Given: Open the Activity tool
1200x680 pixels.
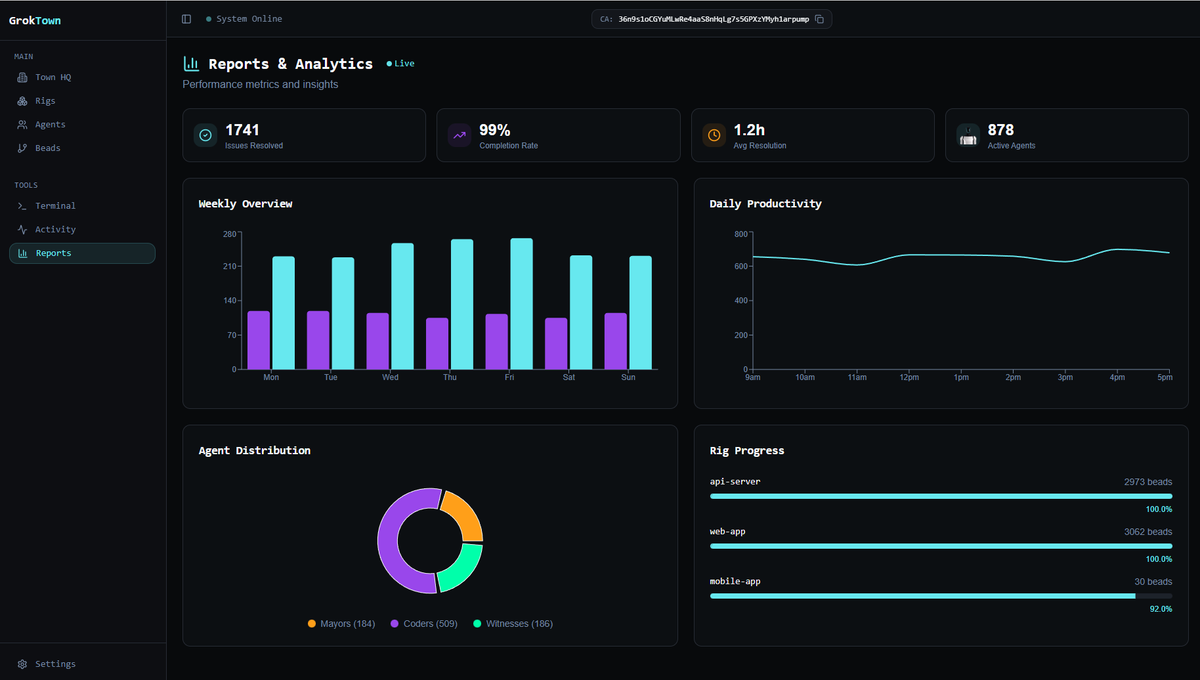Looking at the screenshot, I should click(x=82, y=229).
